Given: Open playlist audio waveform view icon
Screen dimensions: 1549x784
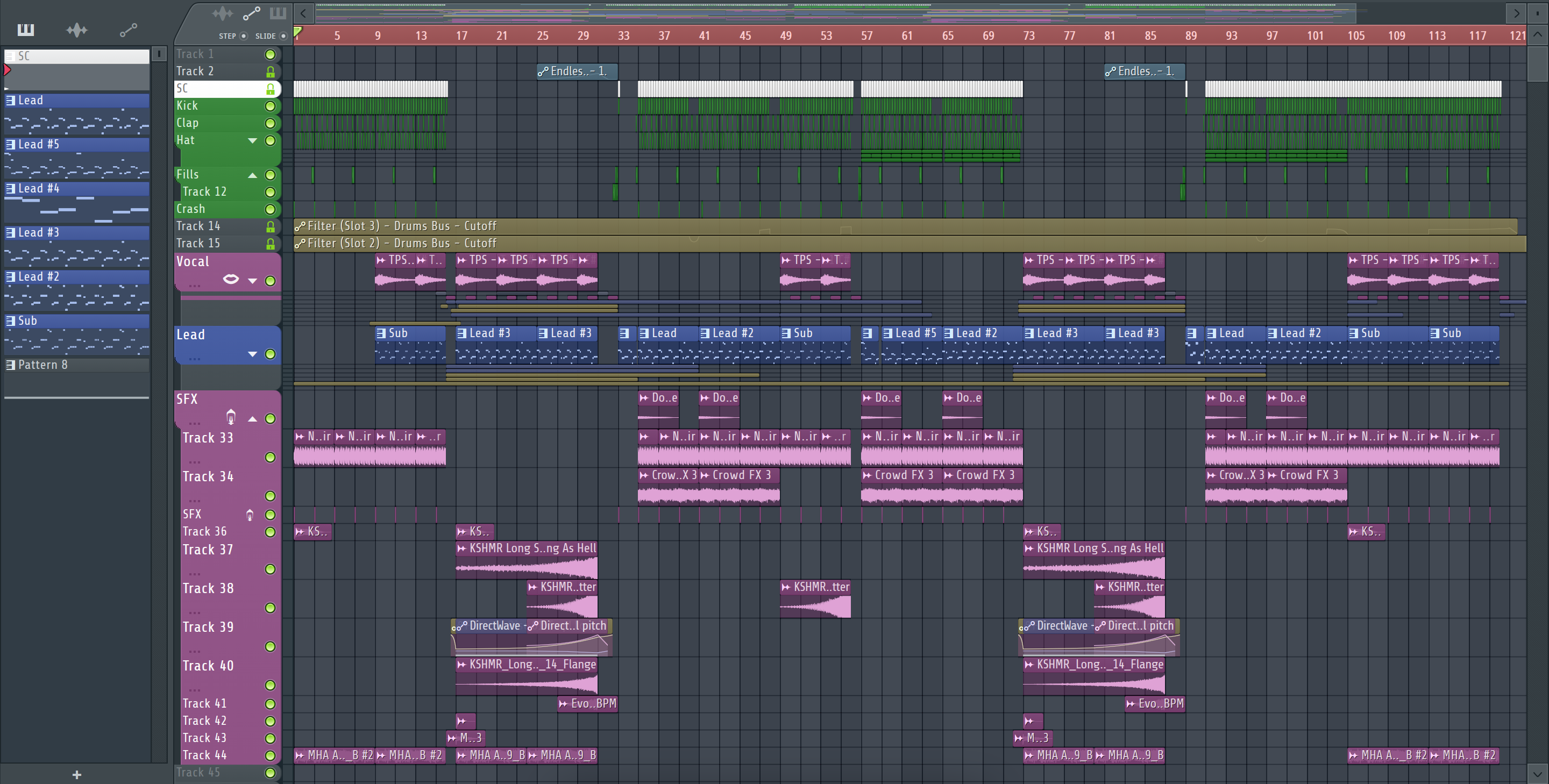Looking at the screenshot, I should 223,12.
